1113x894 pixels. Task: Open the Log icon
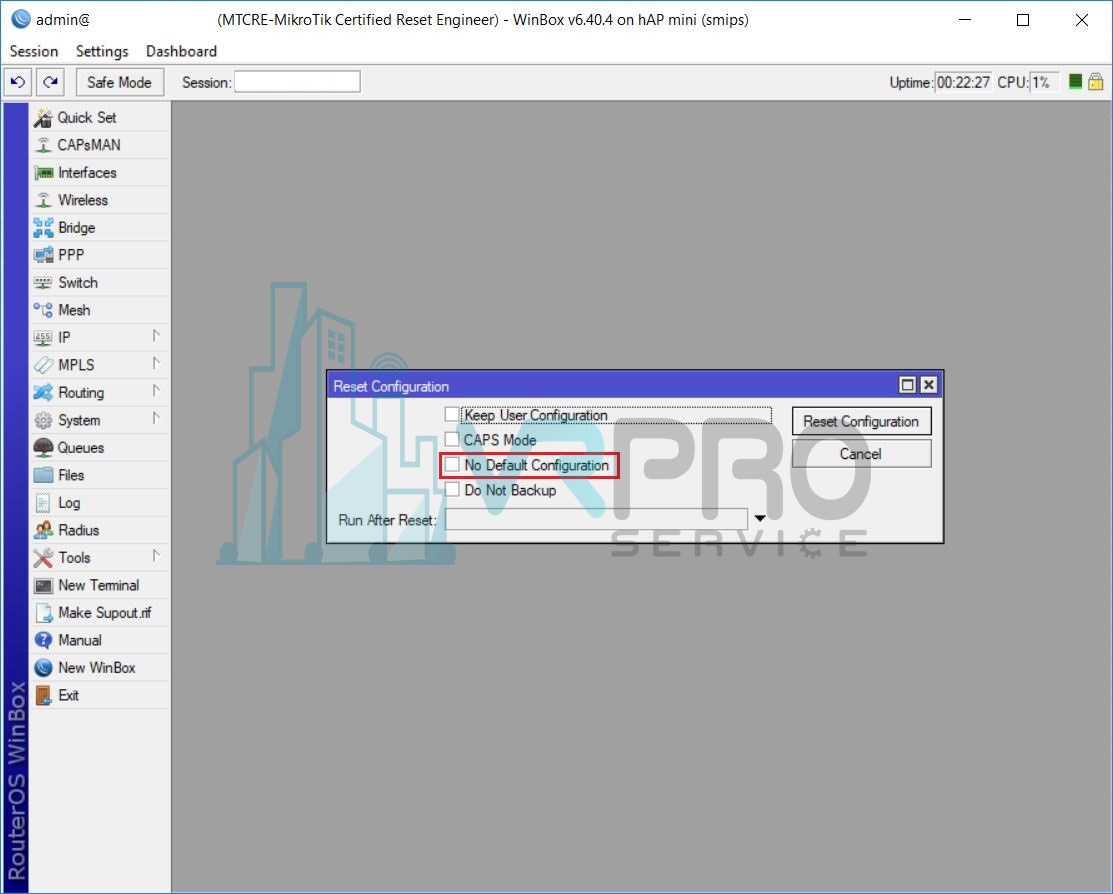point(43,503)
